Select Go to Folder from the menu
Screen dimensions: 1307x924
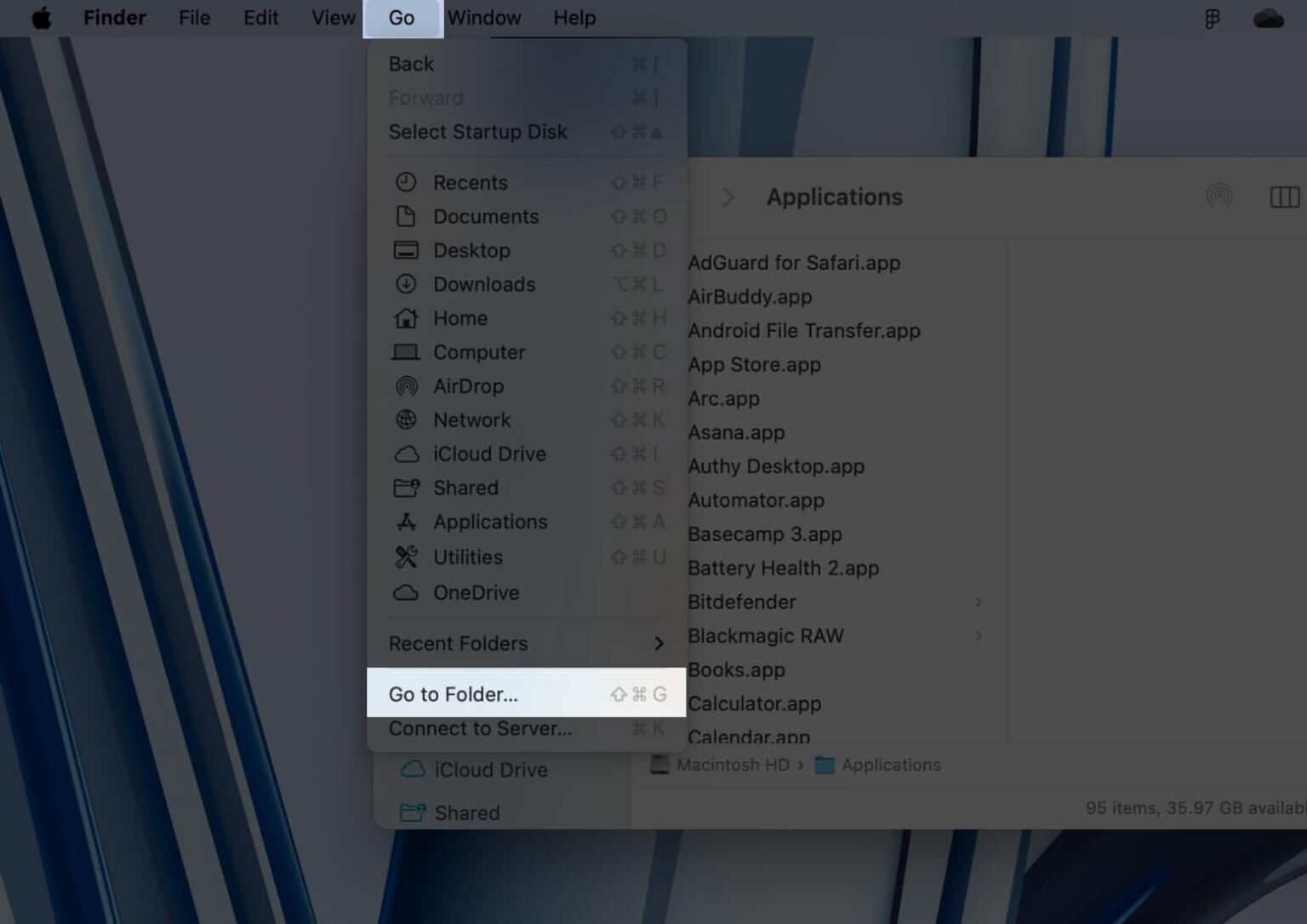point(452,693)
